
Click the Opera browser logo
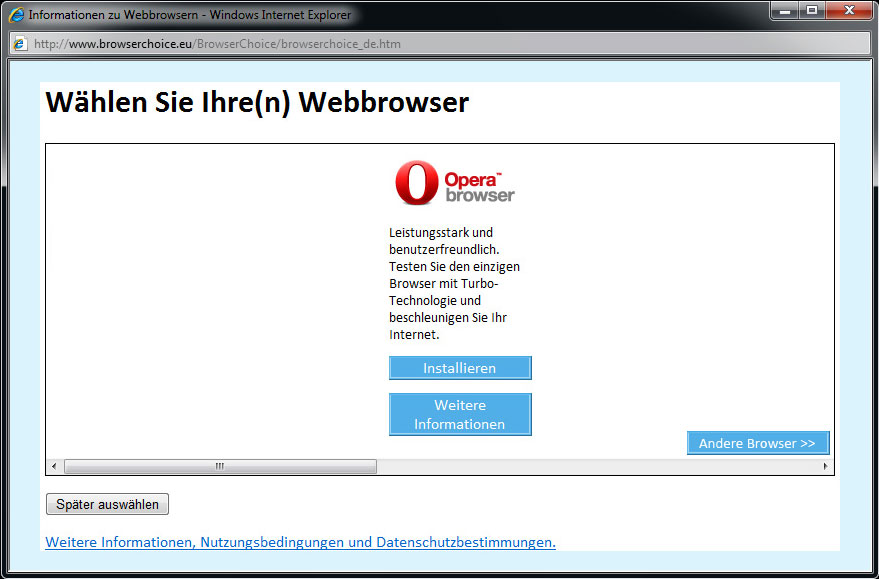[455, 183]
